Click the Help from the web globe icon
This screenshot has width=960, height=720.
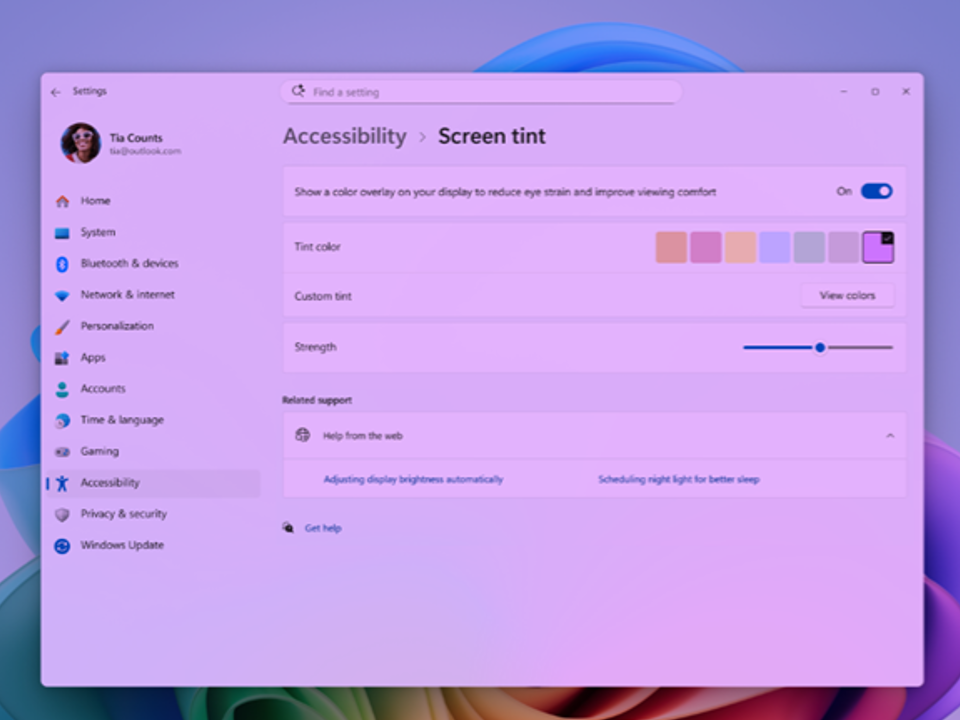coord(302,435)
